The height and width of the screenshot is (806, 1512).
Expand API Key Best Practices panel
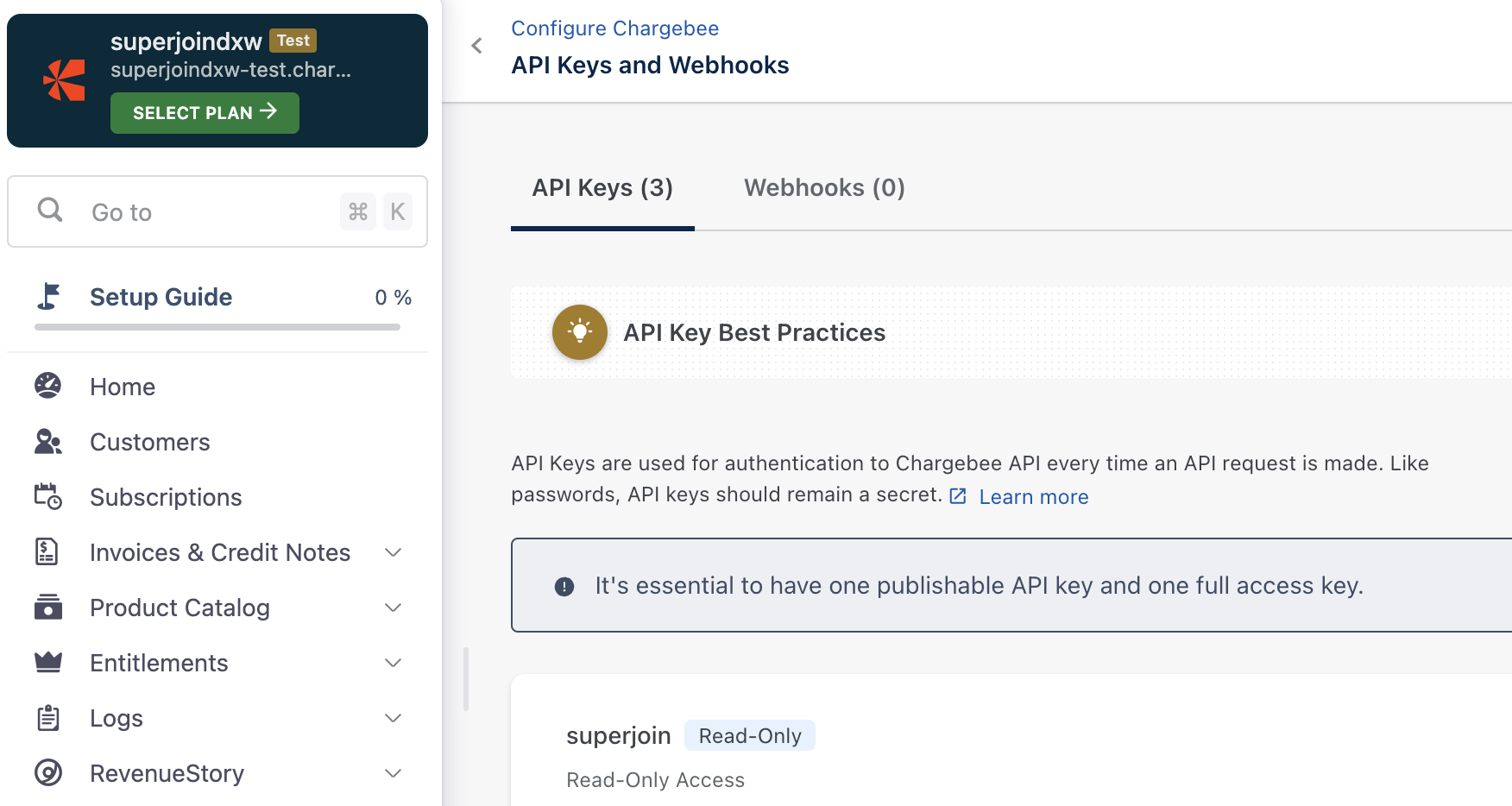pos(1011,332)
